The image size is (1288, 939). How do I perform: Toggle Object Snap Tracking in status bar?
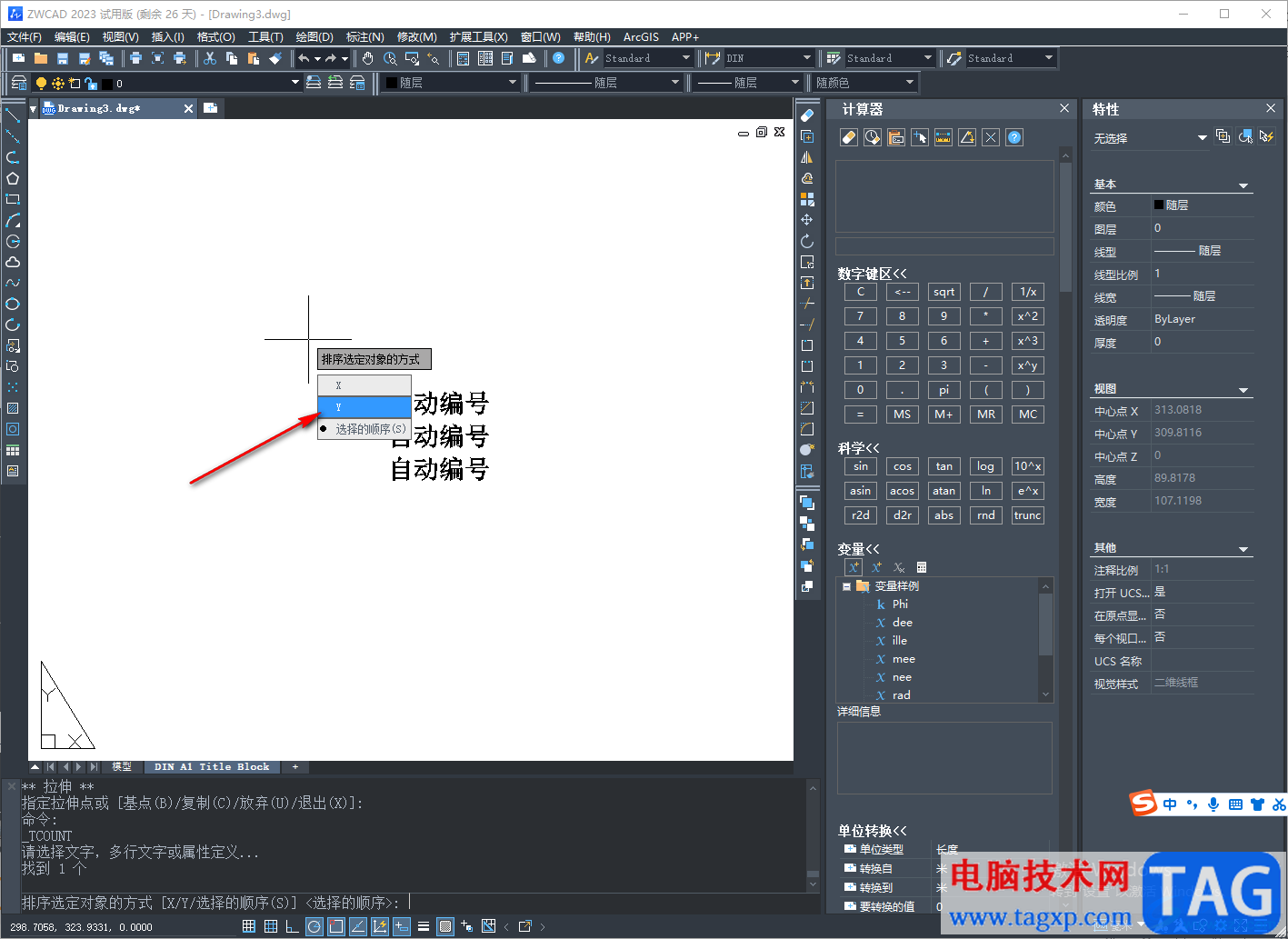click(358, 926)
